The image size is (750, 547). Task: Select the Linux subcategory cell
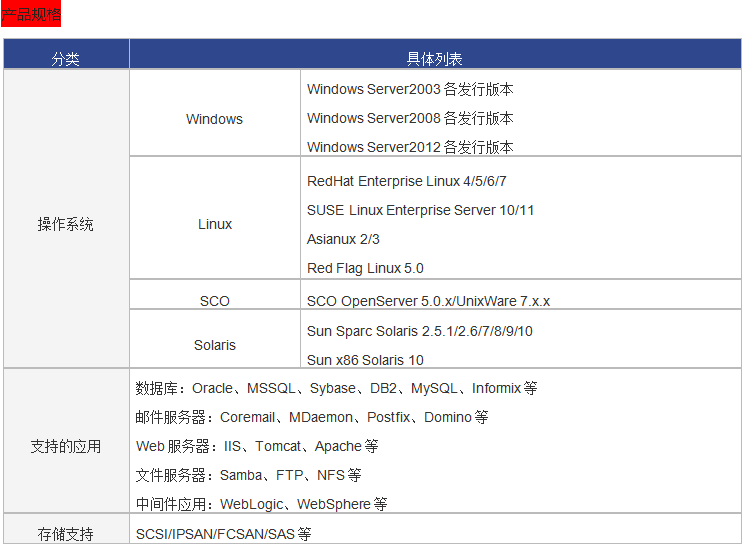pyautogui.click(x=215, y=218)
